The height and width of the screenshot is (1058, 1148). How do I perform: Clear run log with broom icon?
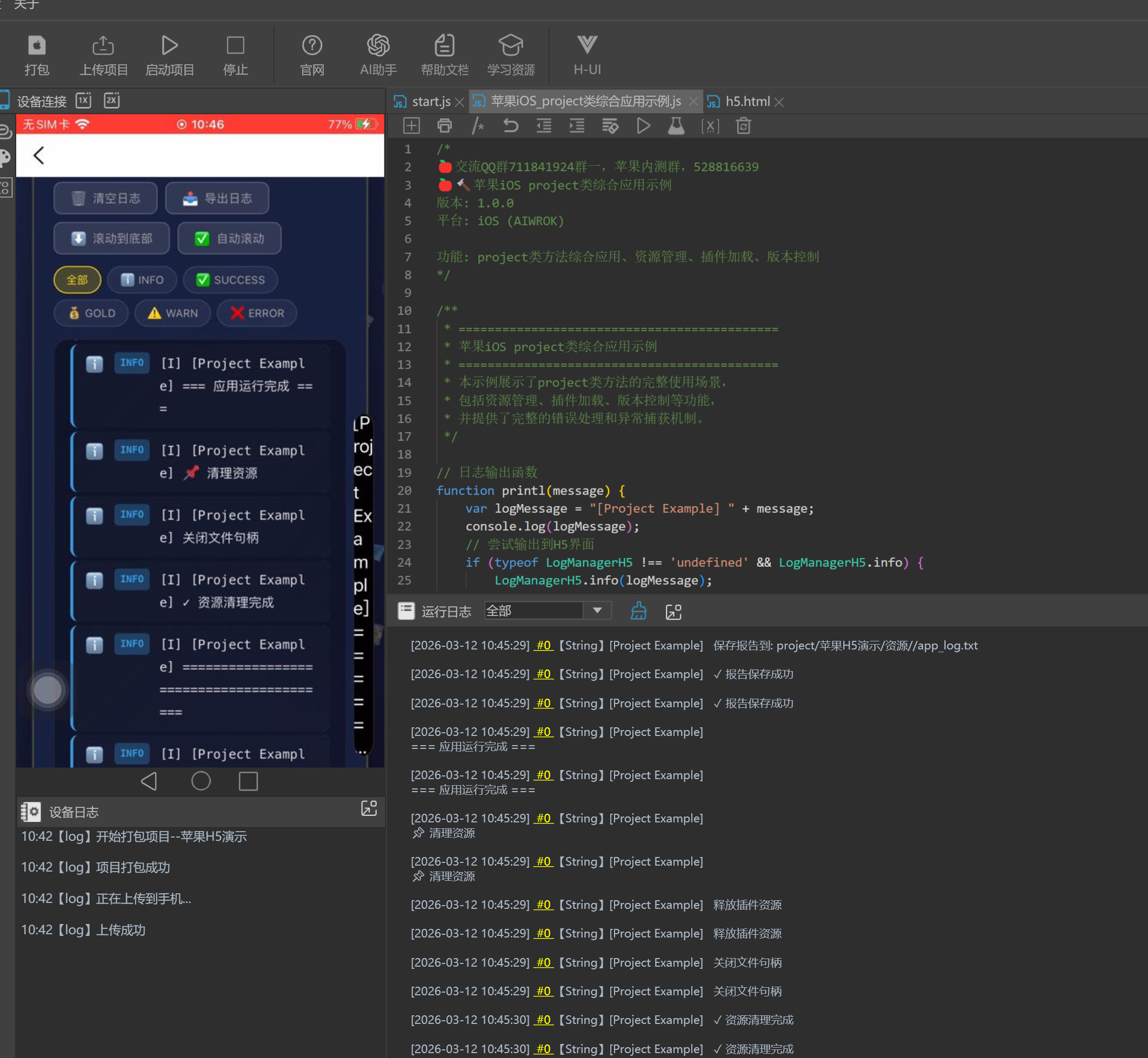pos(638,612)
